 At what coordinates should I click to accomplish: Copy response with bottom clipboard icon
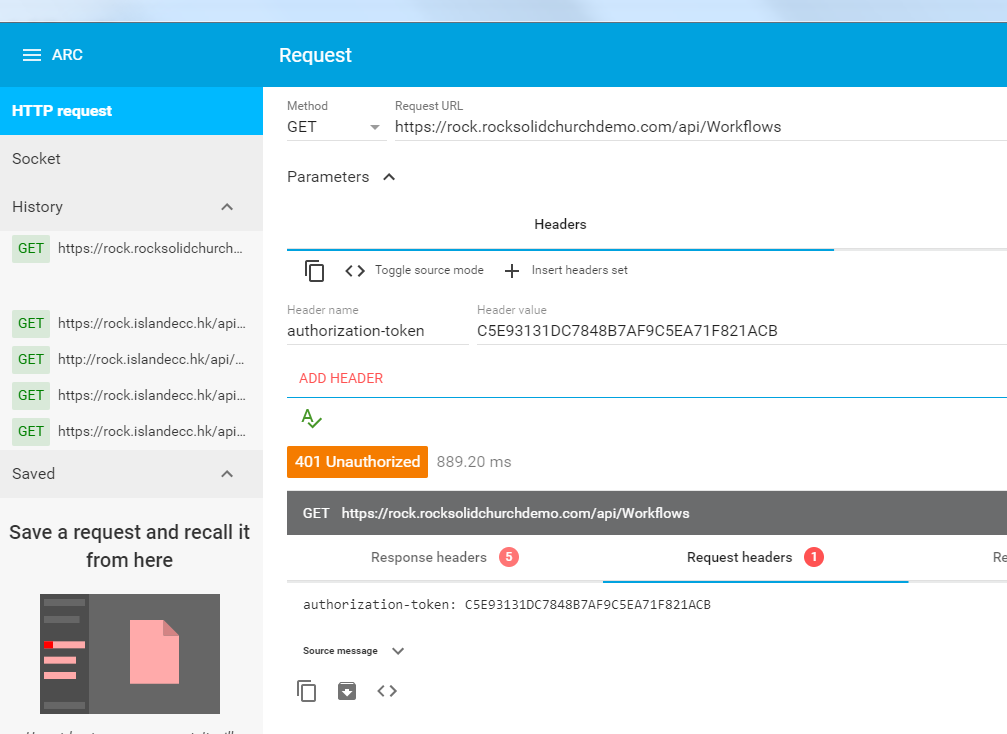(306, 691)
